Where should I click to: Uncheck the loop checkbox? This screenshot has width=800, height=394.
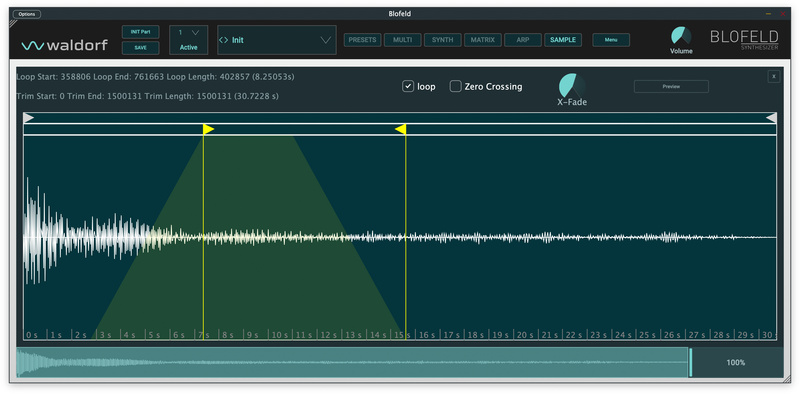pos(408,86)
